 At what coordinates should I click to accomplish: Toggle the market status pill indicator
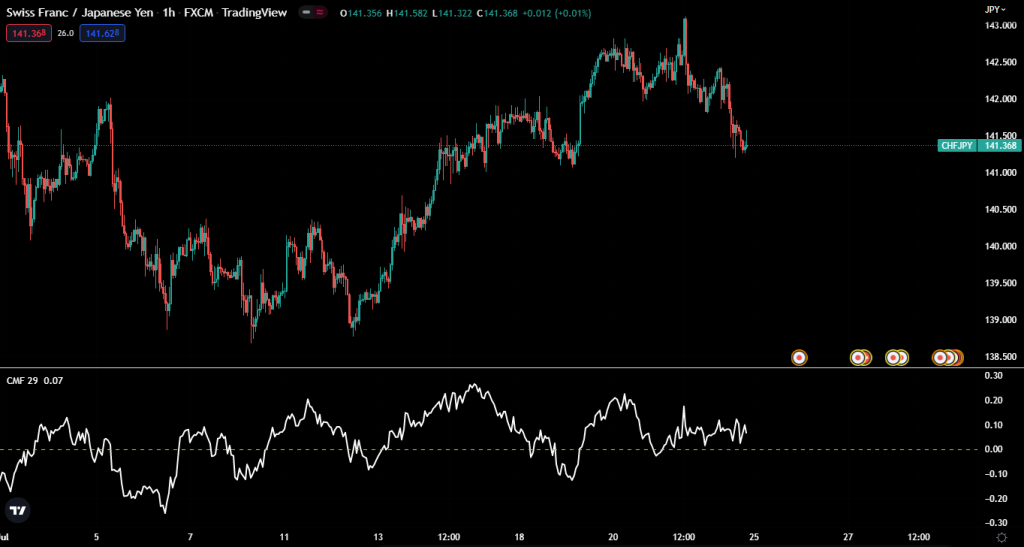[311, 13]
